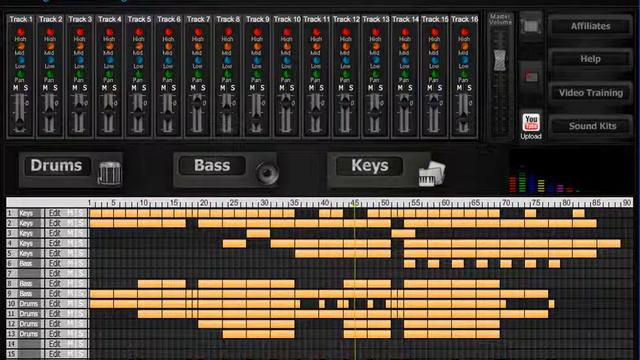Open the Affiliates page

click(590, 26)
